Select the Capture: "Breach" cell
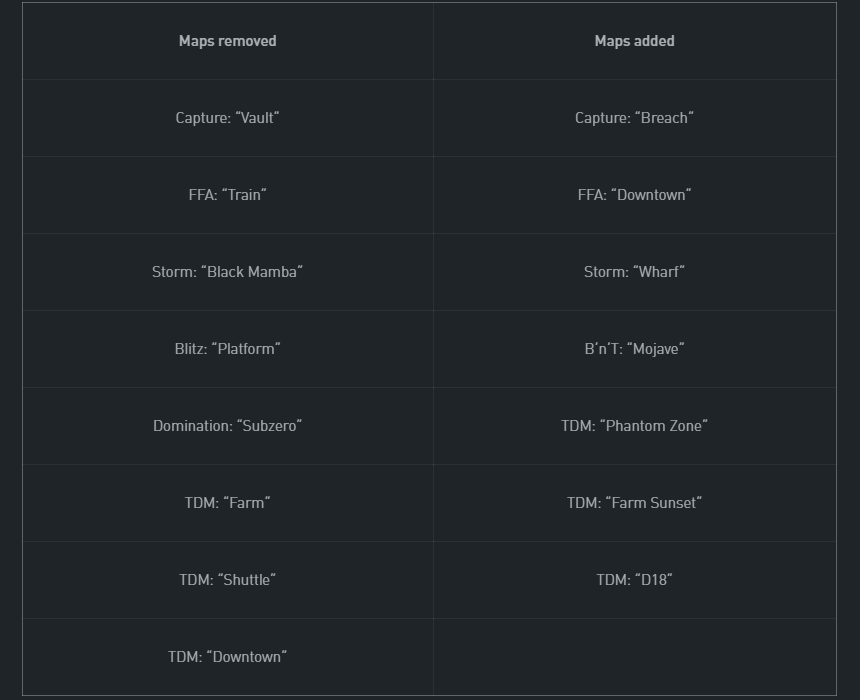860x700 pixels. pyautogui.click(x=634, y=118)
